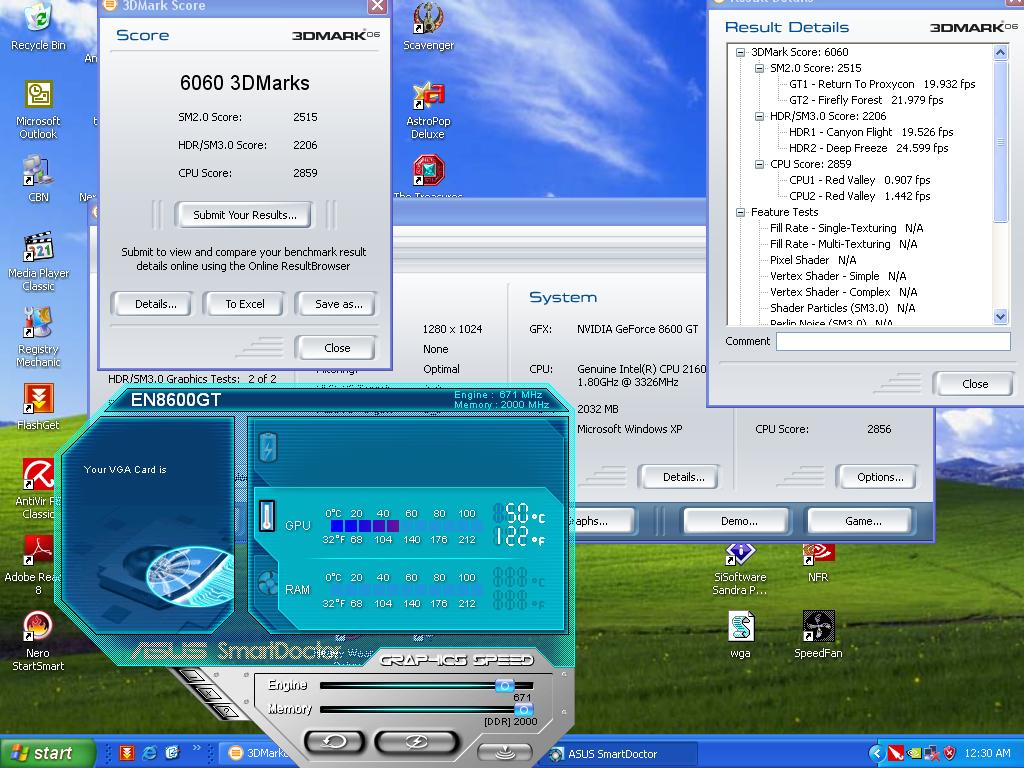
Task: Collapse the HDR/SM3.0 Score: 2206 node
Action: pyautogui.click(x=759, y=116)
